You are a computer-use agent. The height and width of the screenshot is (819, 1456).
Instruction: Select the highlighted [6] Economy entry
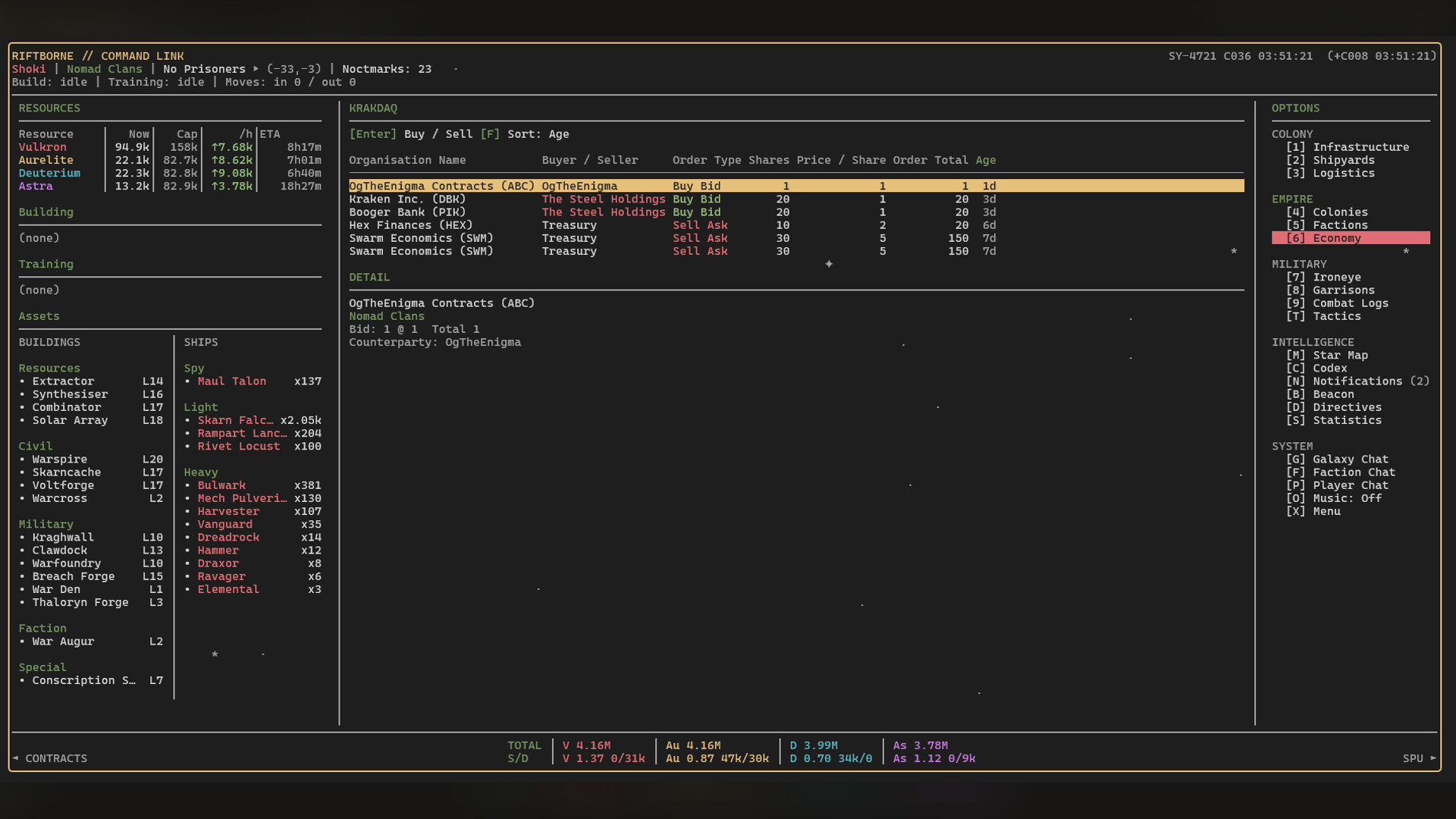(x=1351, y=238)
